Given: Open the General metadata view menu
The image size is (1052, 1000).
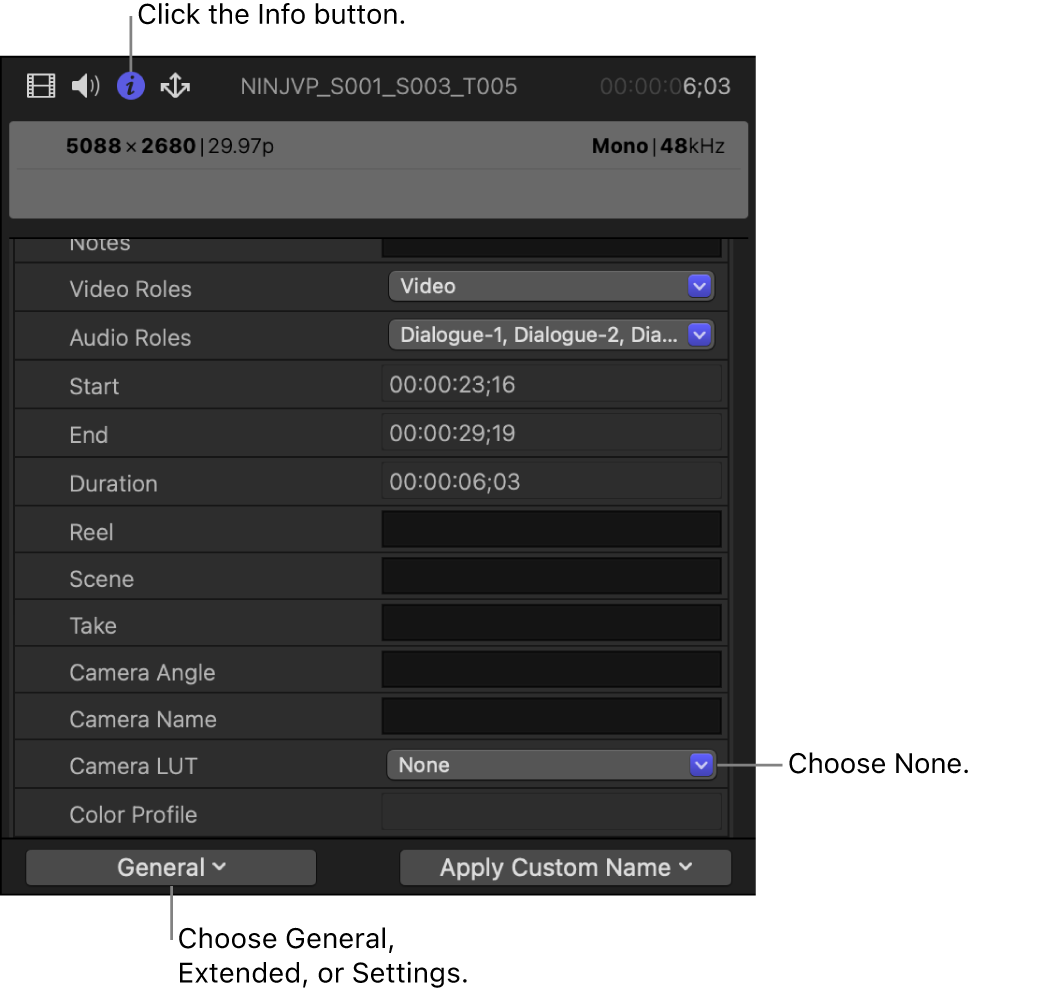Looking at the screenshot, I should pos(170,867).
